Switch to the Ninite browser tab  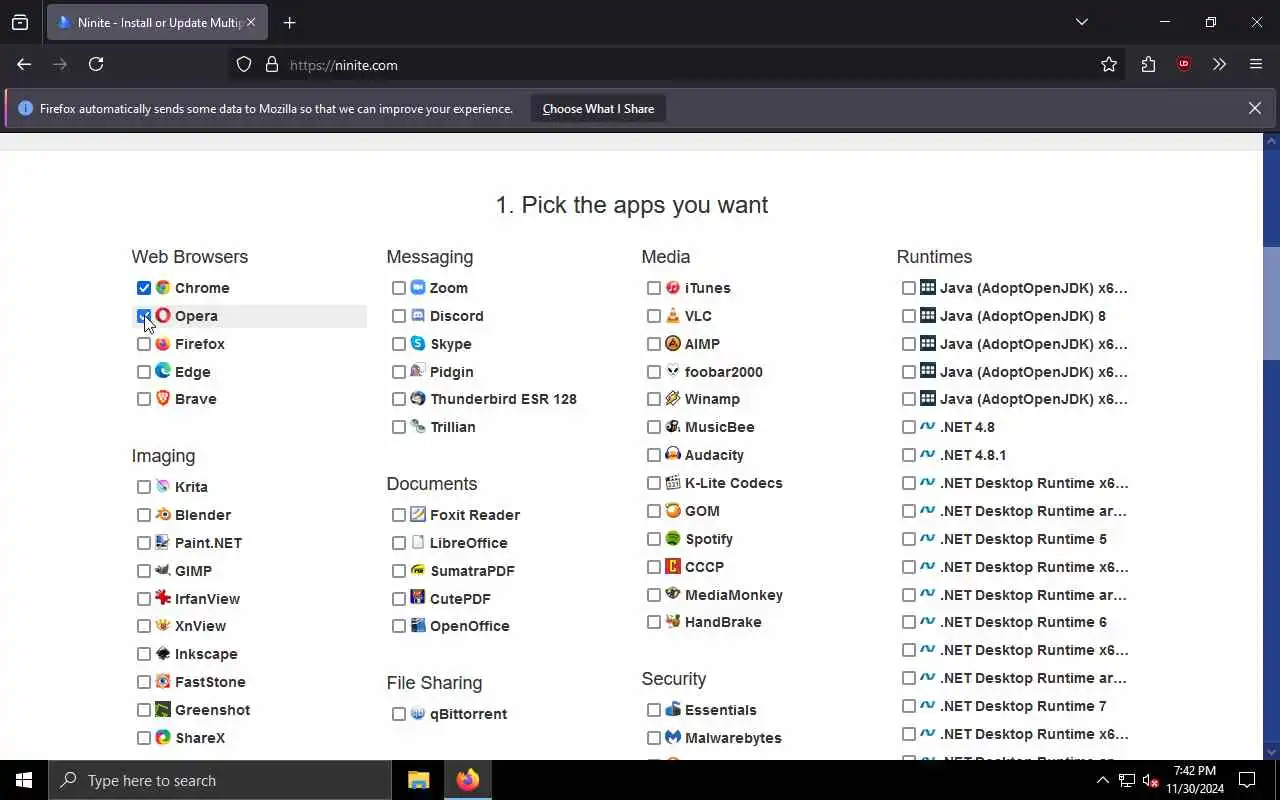(157, 22)
